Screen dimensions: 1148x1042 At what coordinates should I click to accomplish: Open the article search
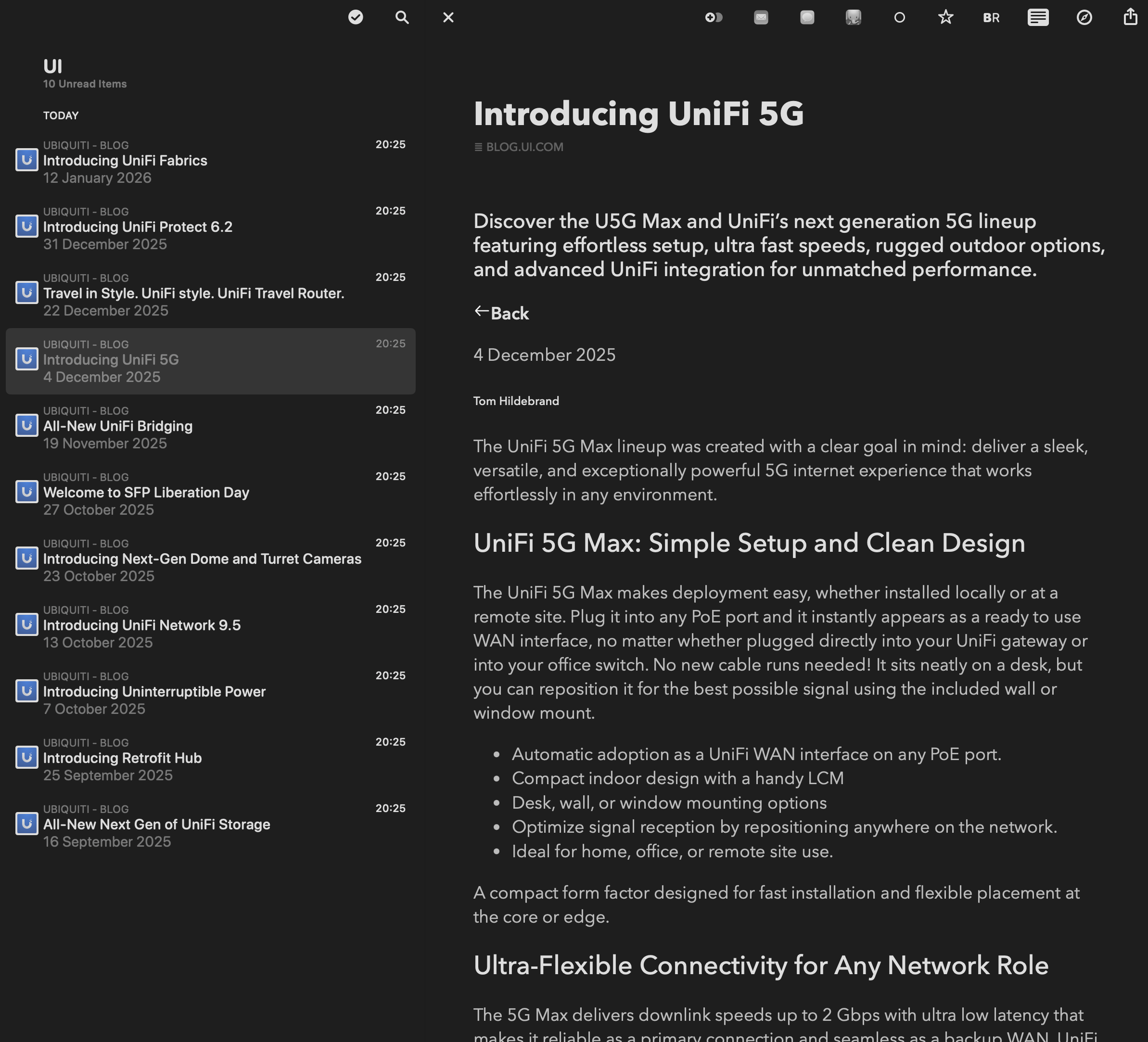(x=402, y=17)
